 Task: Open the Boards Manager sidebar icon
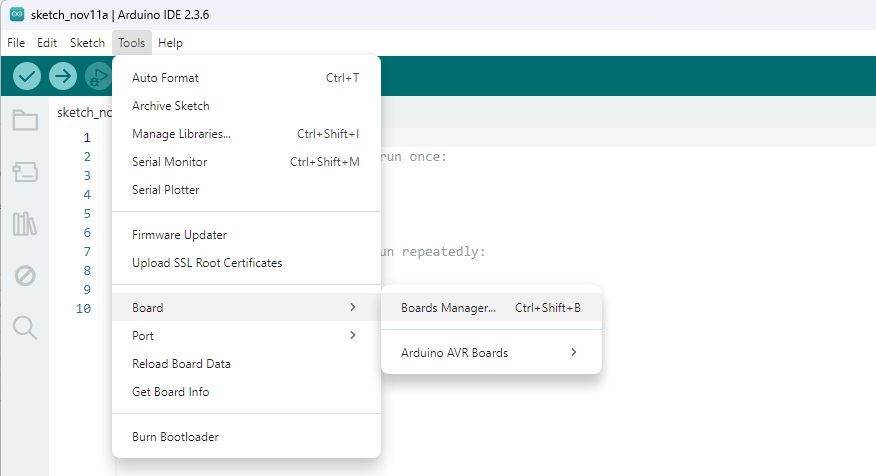[x=25, y=173]
